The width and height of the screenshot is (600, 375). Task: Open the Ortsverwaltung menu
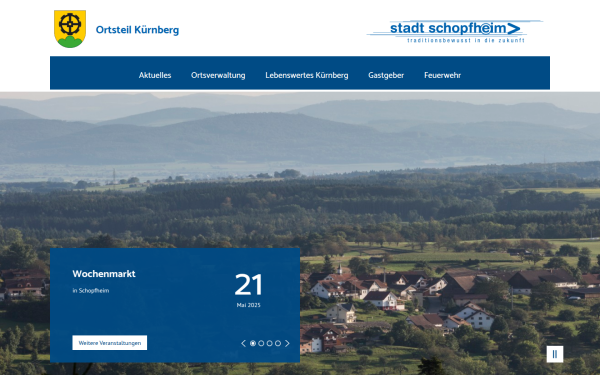(218, 75)
